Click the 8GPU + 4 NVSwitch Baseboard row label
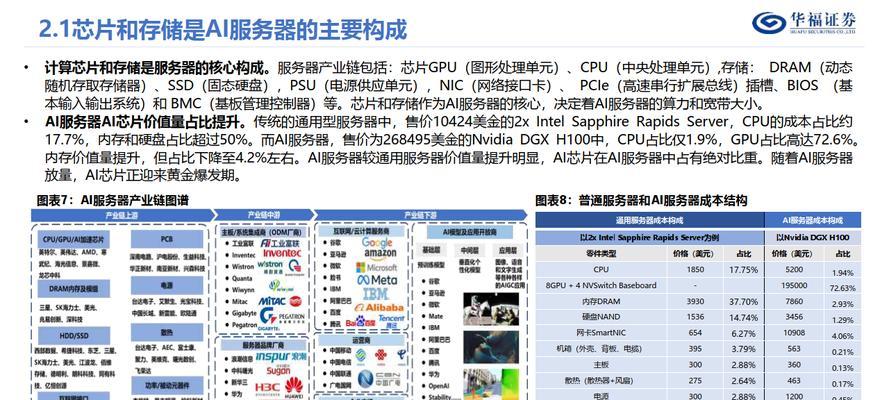The image size is (889, 400). pyautogui.click(x=601, y=286)
